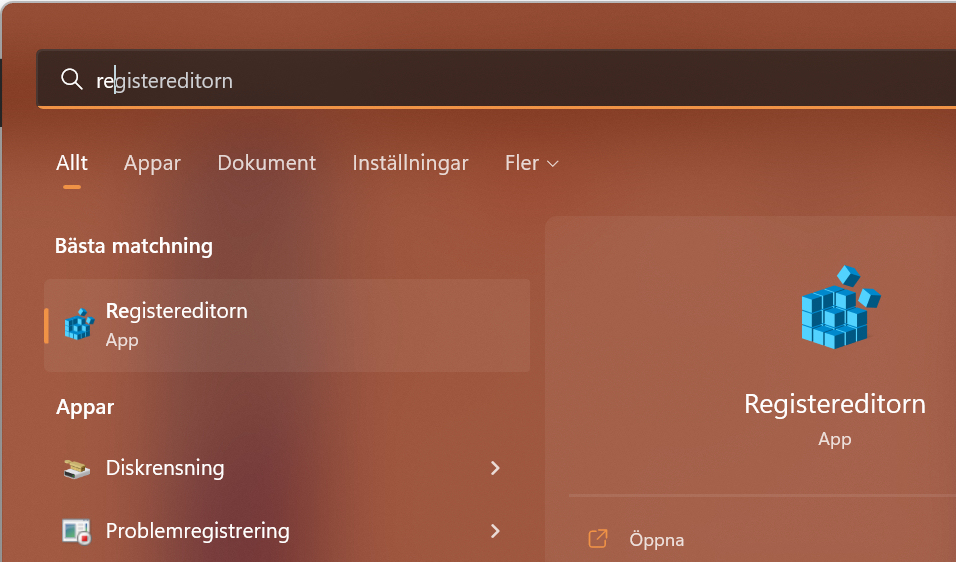Click the Appar section heading
The image size is (956, 562).
[85, 407]
